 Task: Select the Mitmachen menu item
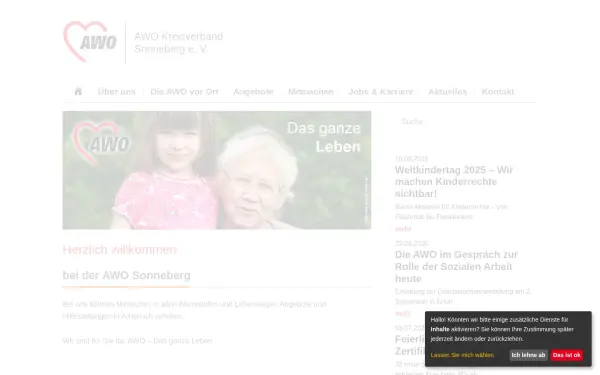click(311, 91)
